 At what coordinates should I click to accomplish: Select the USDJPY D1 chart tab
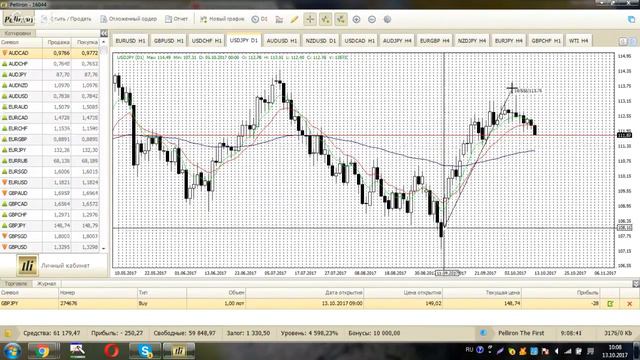pos(244,40)
